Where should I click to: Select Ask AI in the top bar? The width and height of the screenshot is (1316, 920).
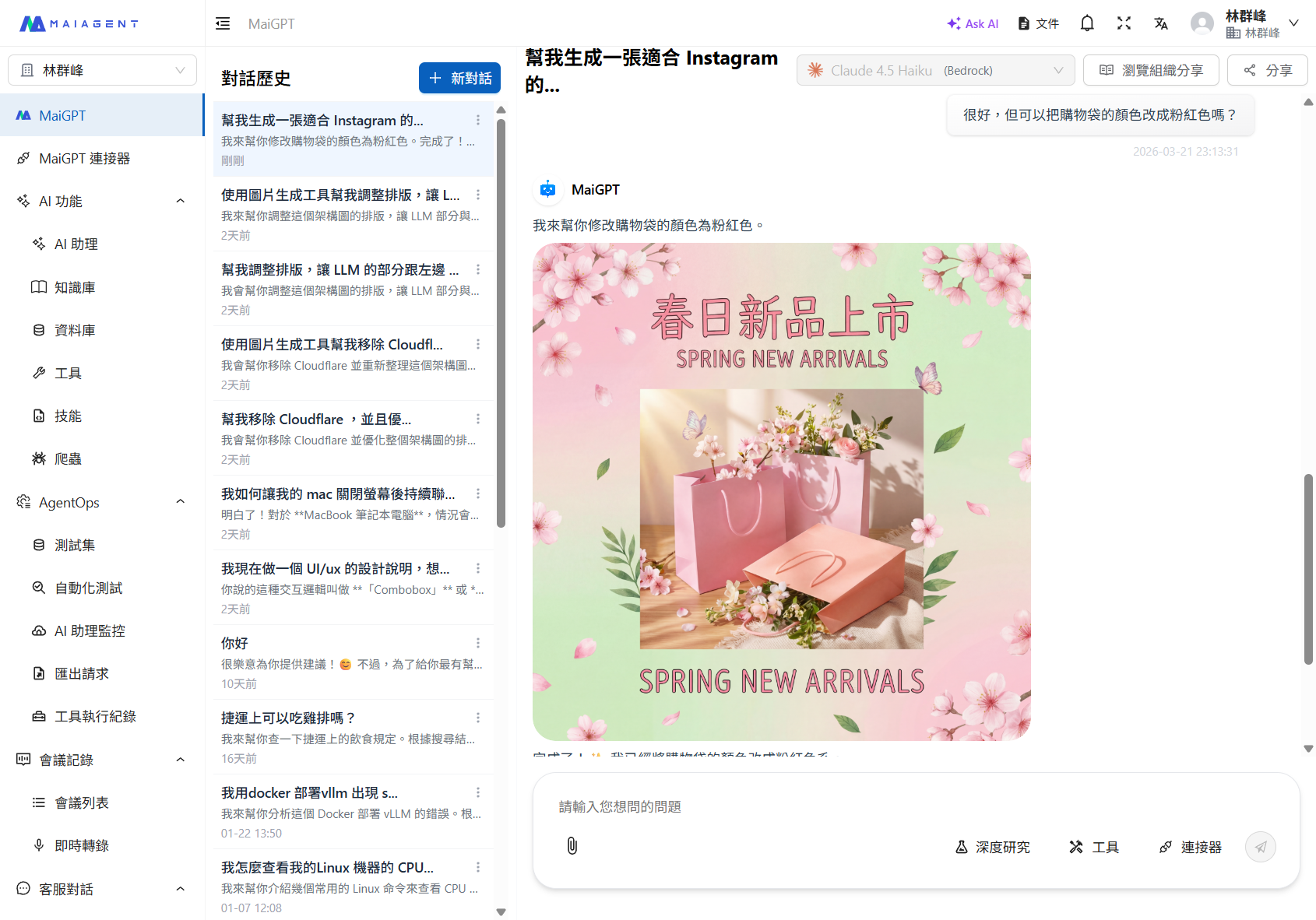coord(972,23)
